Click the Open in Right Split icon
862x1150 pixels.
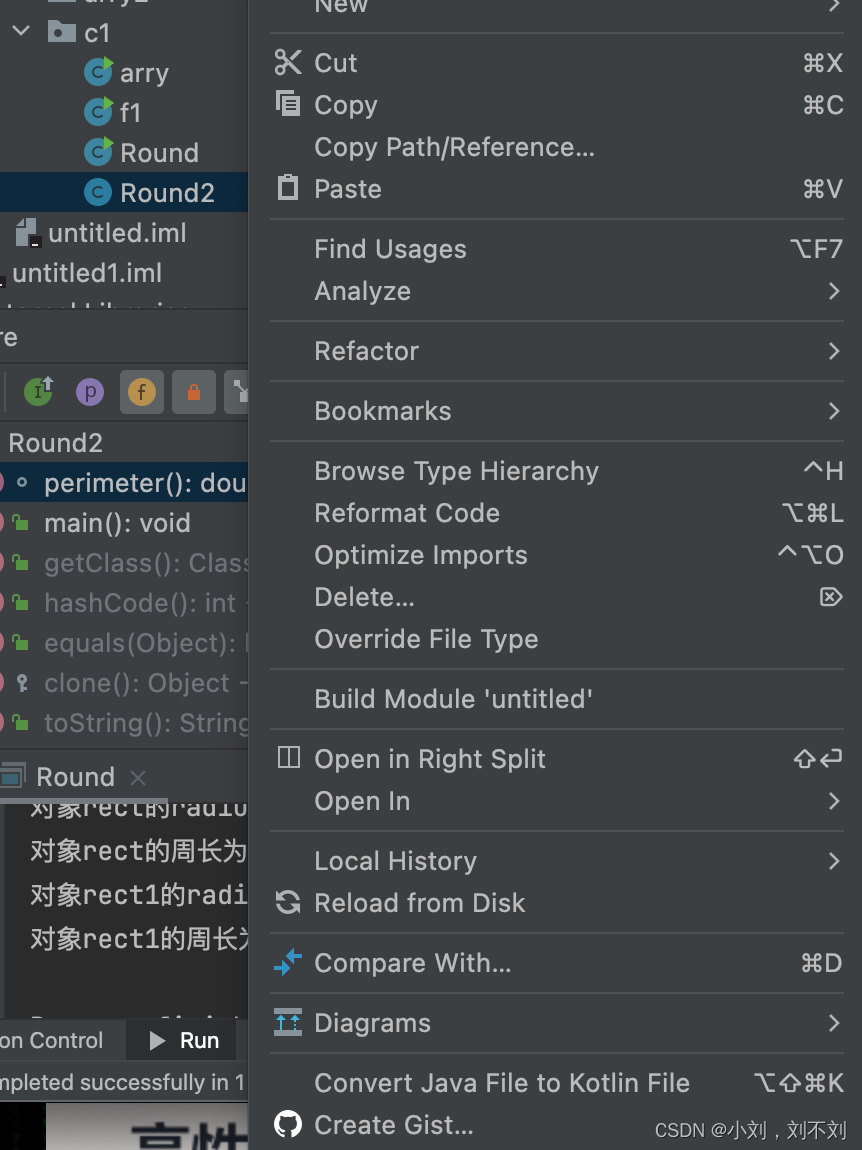287,758
